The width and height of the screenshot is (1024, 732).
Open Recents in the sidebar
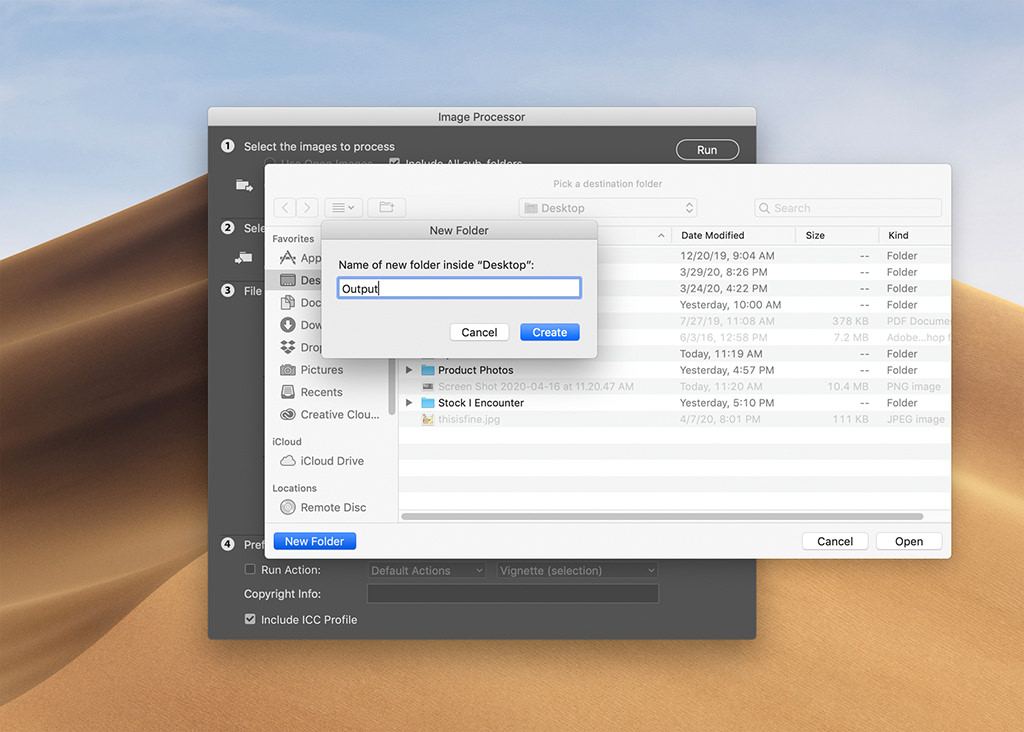click(321, 392)
